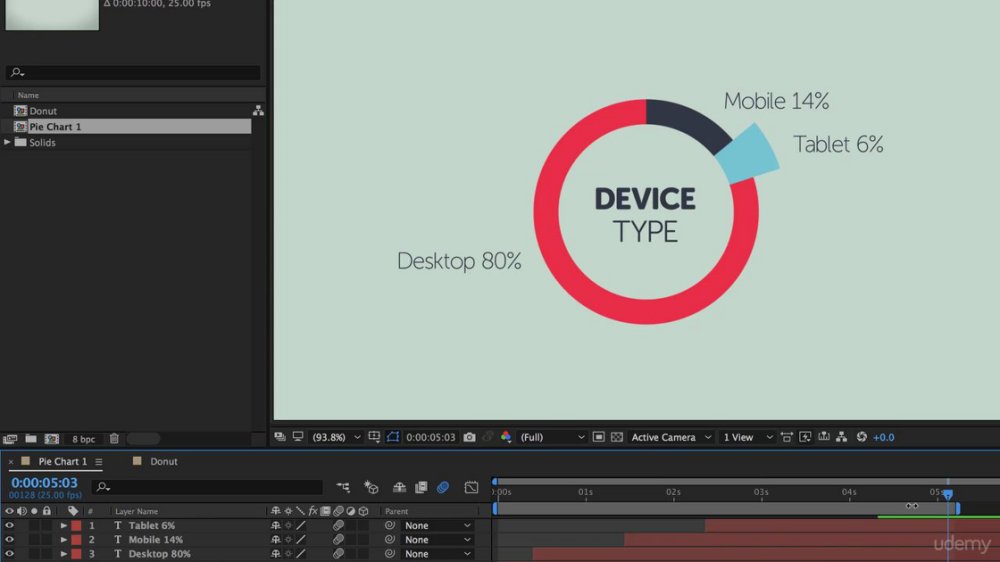Click the timeline layer search field
Screen dimensions: 1000x562
click(x=207, y=487)
